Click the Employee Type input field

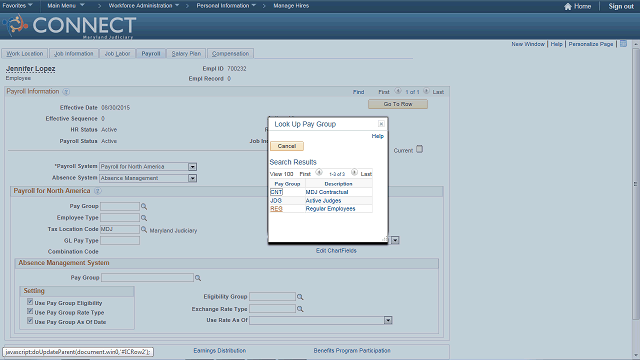(x=120, y=218)
